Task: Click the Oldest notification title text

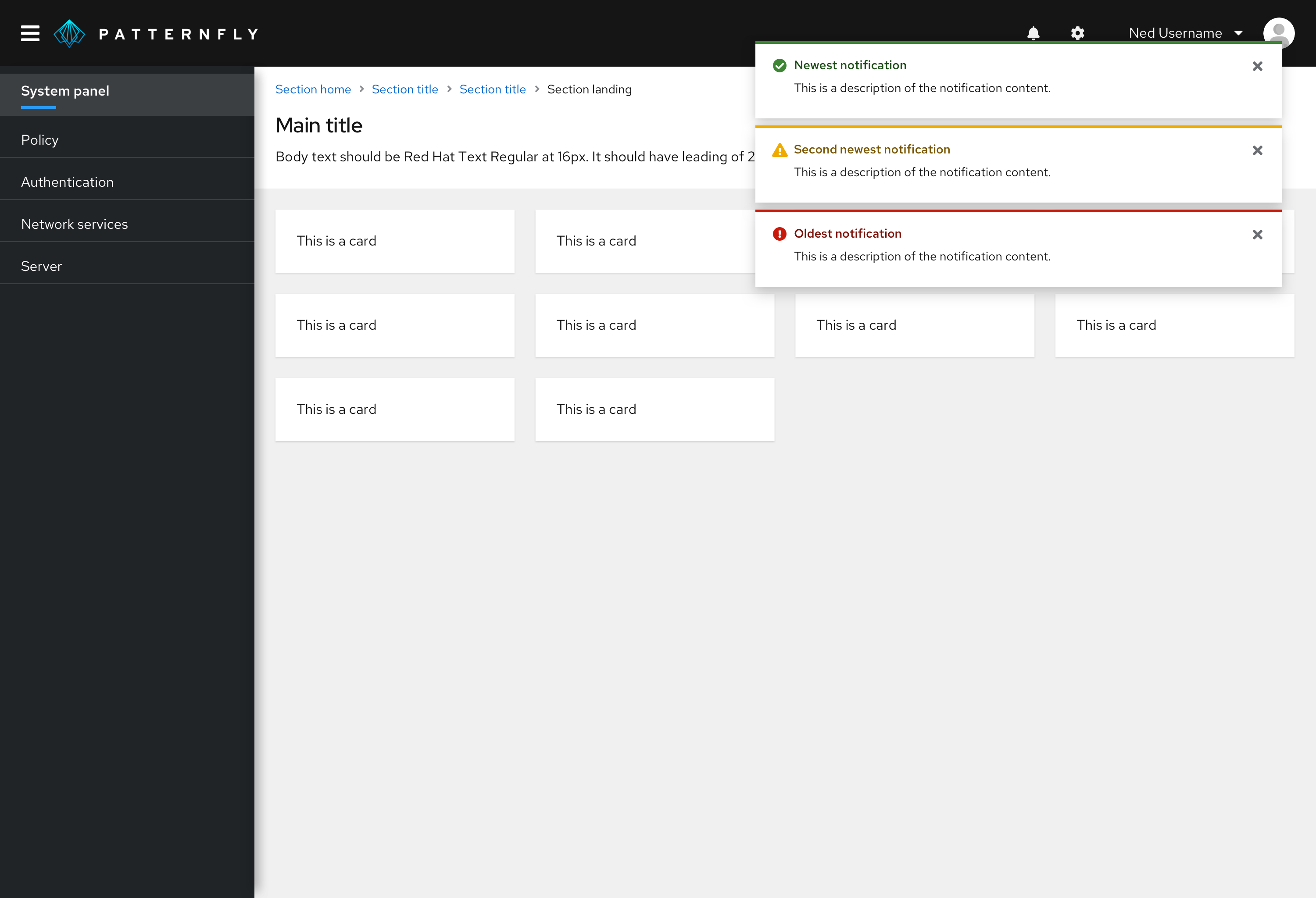Action: pyautogui.click(x=847, y=234)
